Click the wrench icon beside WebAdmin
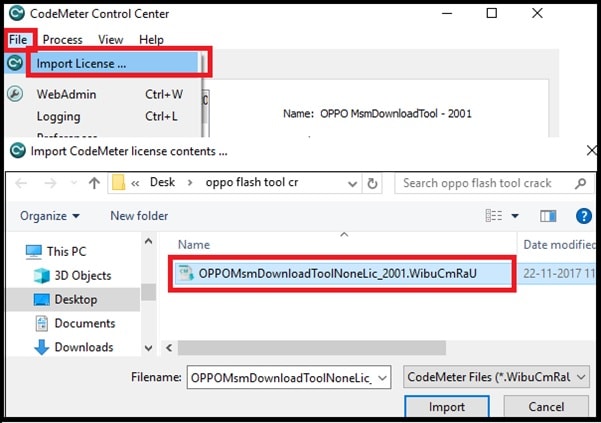The width and height of the screenshot is (601, 423). [15, 94]
